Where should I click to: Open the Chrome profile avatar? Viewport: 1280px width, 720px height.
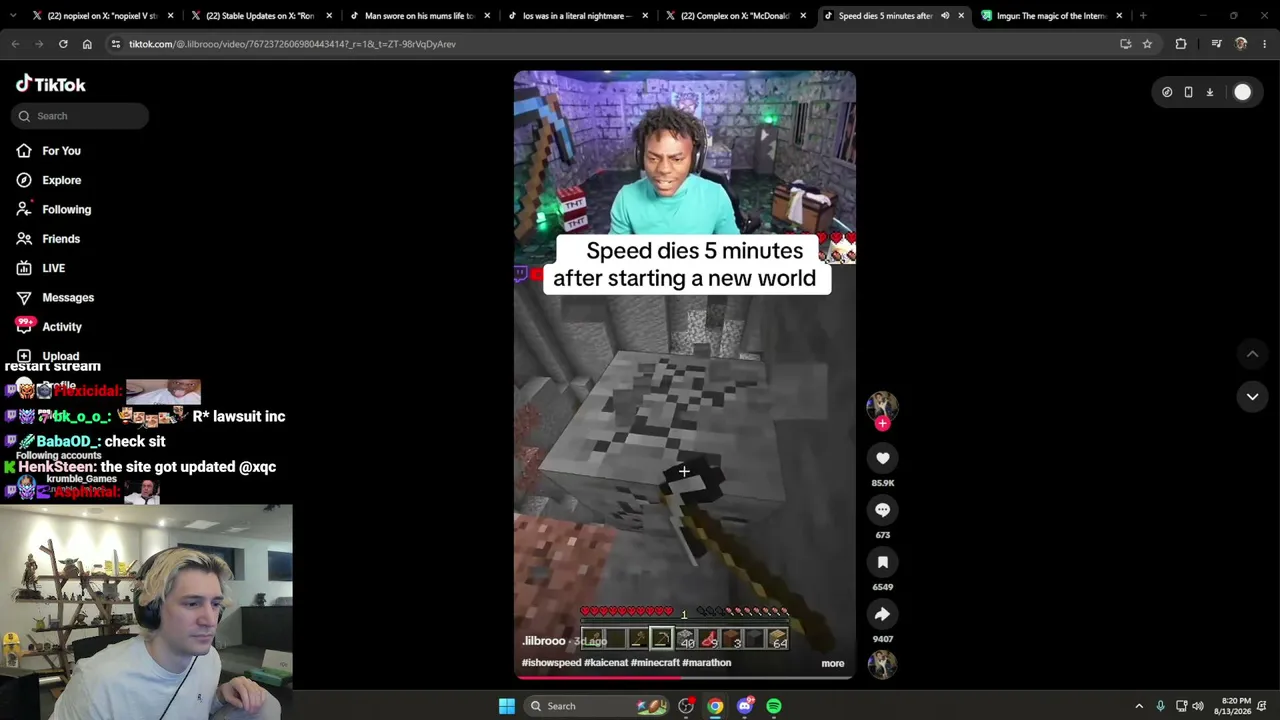tap(1241, 44)
